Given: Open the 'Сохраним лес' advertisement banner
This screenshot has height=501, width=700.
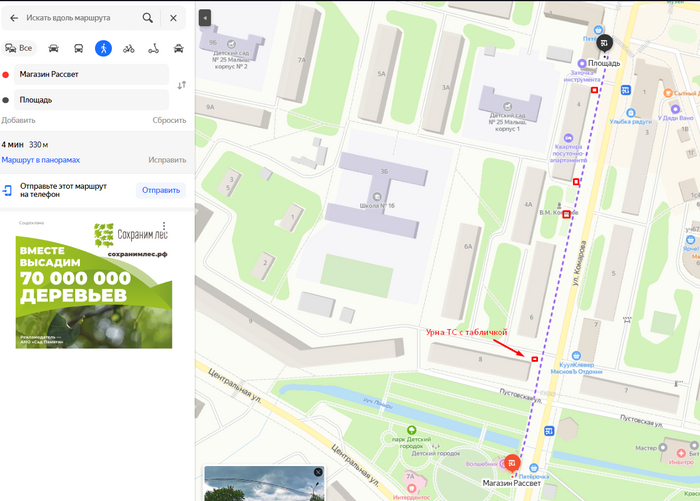Looking at the screenshot, I should coord(94,285).
